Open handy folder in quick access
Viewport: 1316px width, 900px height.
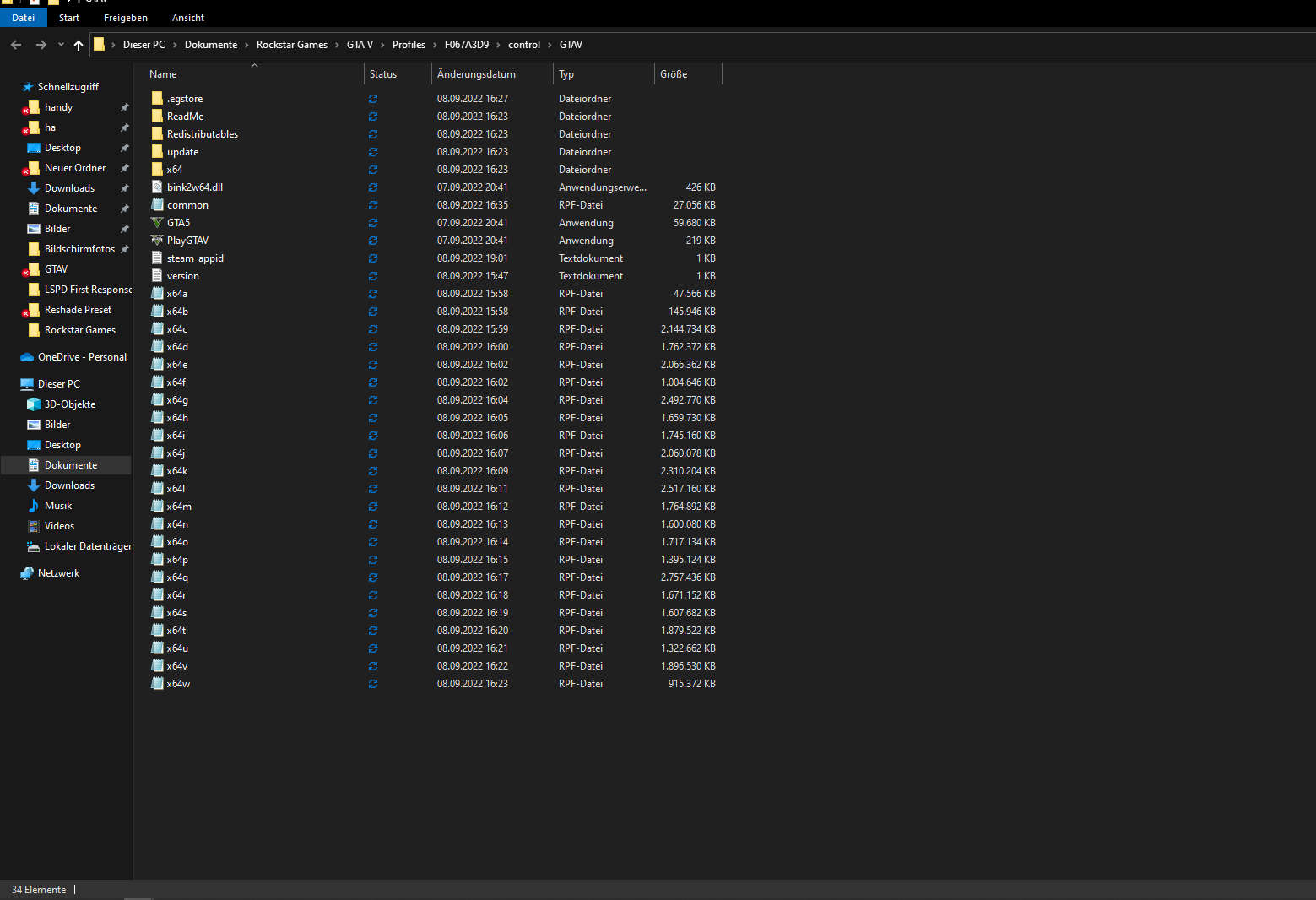pyautogui.click(x=58, y=107)
